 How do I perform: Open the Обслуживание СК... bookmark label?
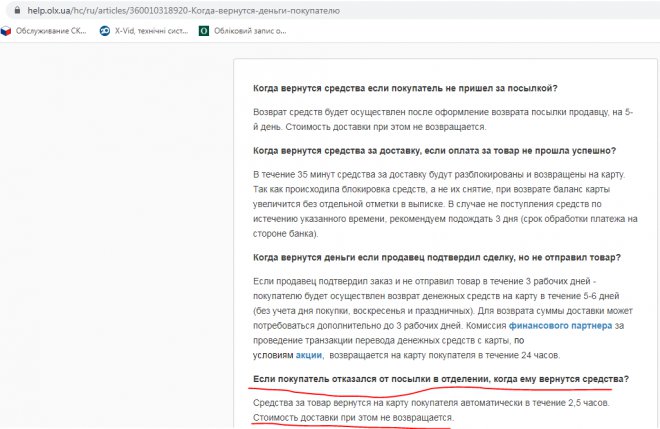(51, 31)
